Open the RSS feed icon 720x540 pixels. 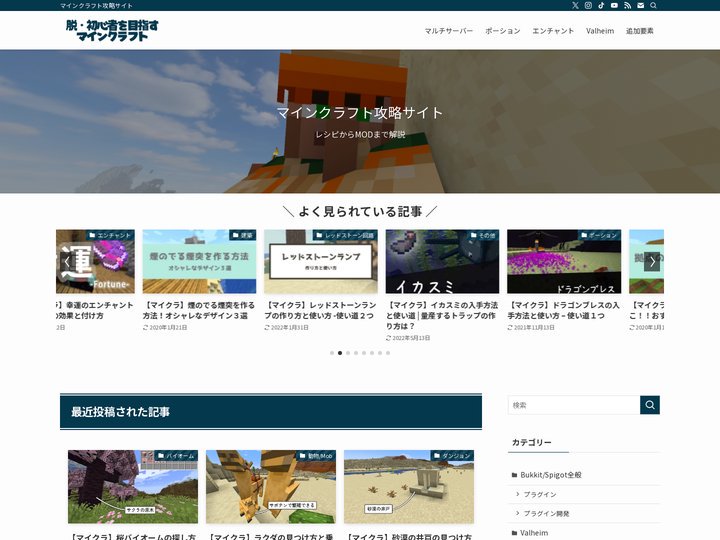pos(627,6)
